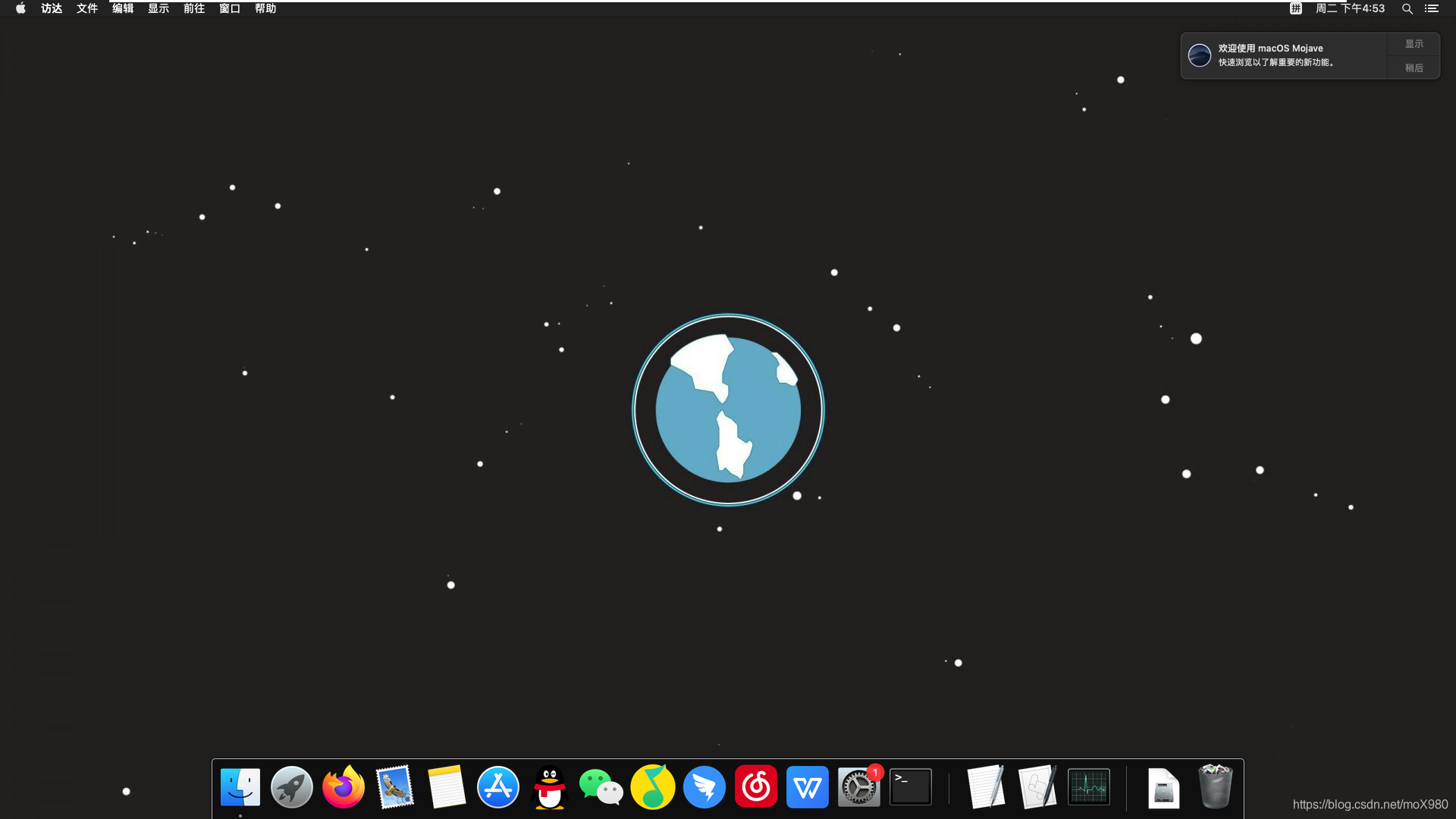Viewport: 1456px width, 819px height.
Task: Open the 文件 menu
Action: tap(87, 8)
